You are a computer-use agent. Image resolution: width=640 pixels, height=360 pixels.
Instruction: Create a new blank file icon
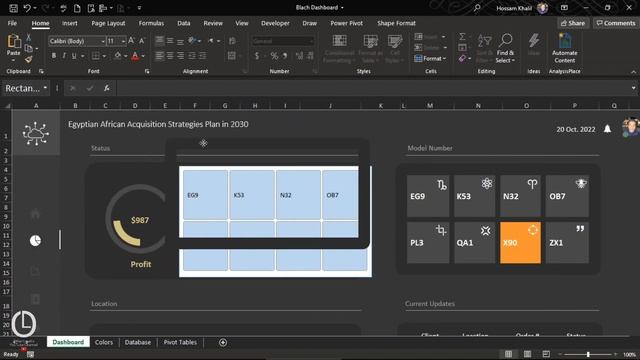tap(77, 8)
